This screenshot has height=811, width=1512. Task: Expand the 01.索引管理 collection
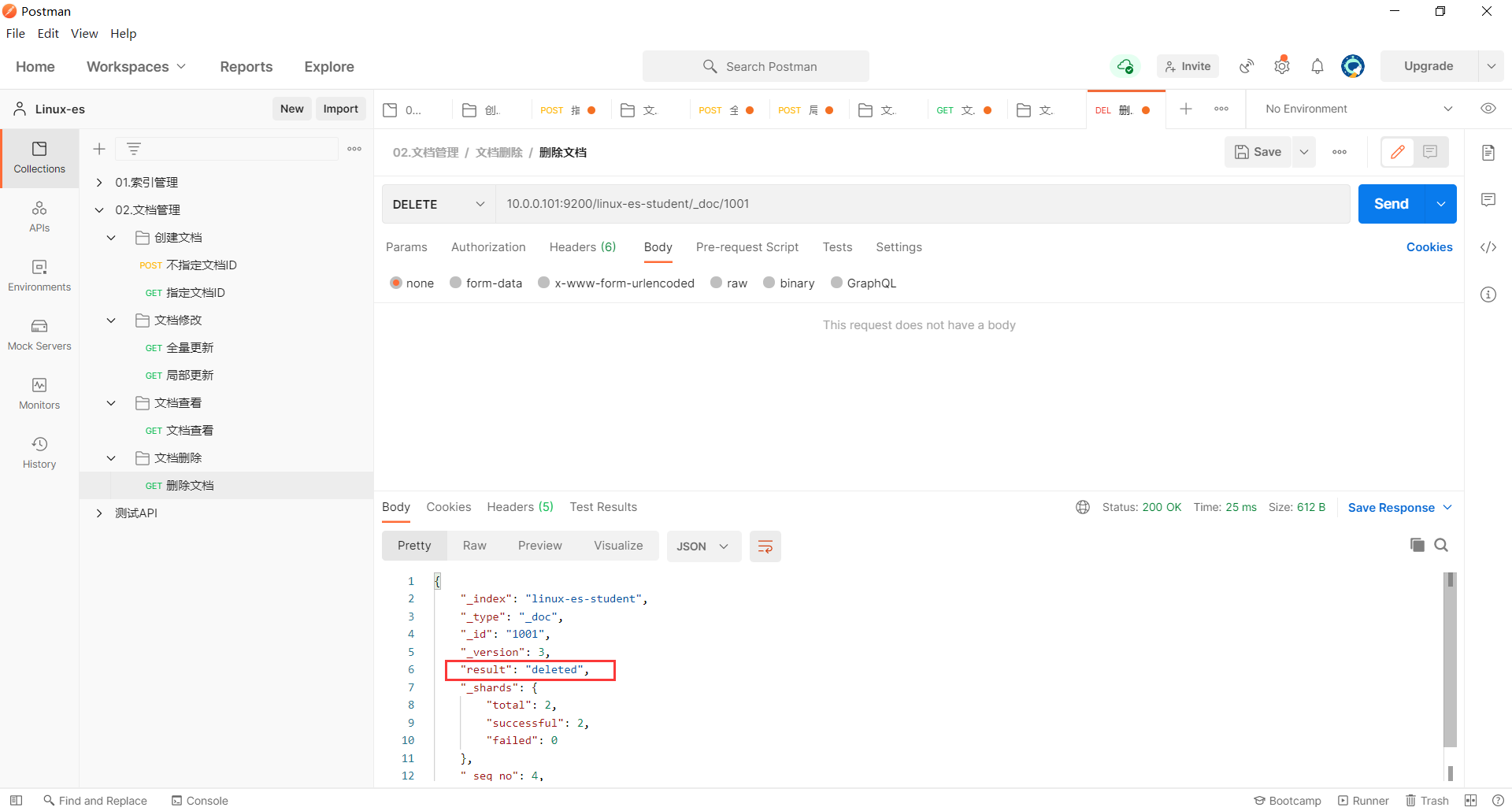99,183
